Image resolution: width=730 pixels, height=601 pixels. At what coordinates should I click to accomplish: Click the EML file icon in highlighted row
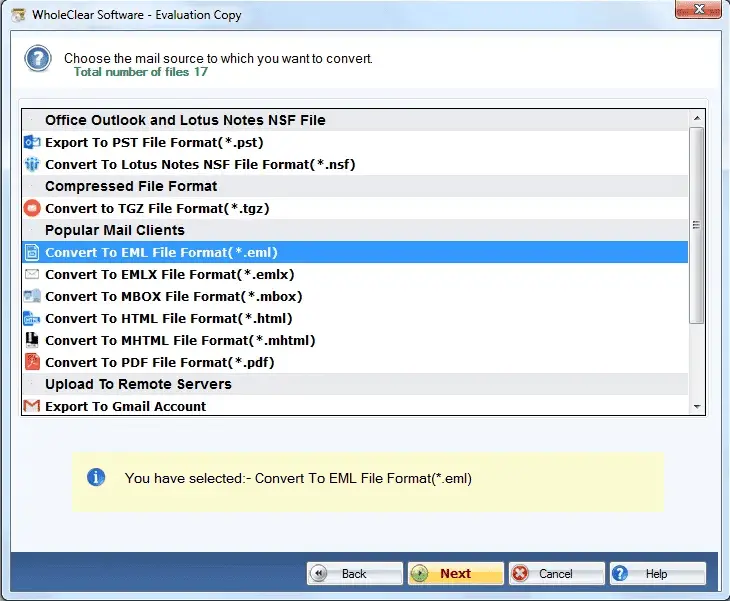32,252
